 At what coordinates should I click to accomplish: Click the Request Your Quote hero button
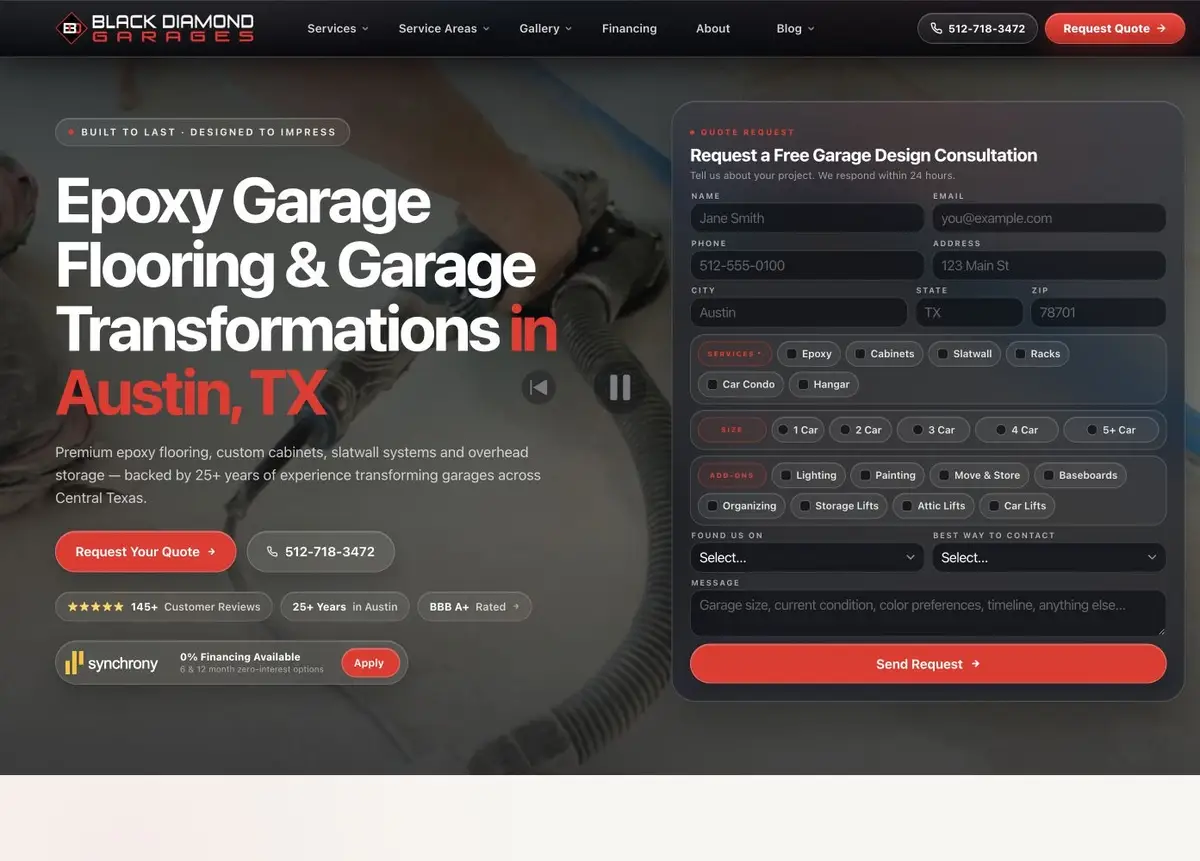pos(146,552)
